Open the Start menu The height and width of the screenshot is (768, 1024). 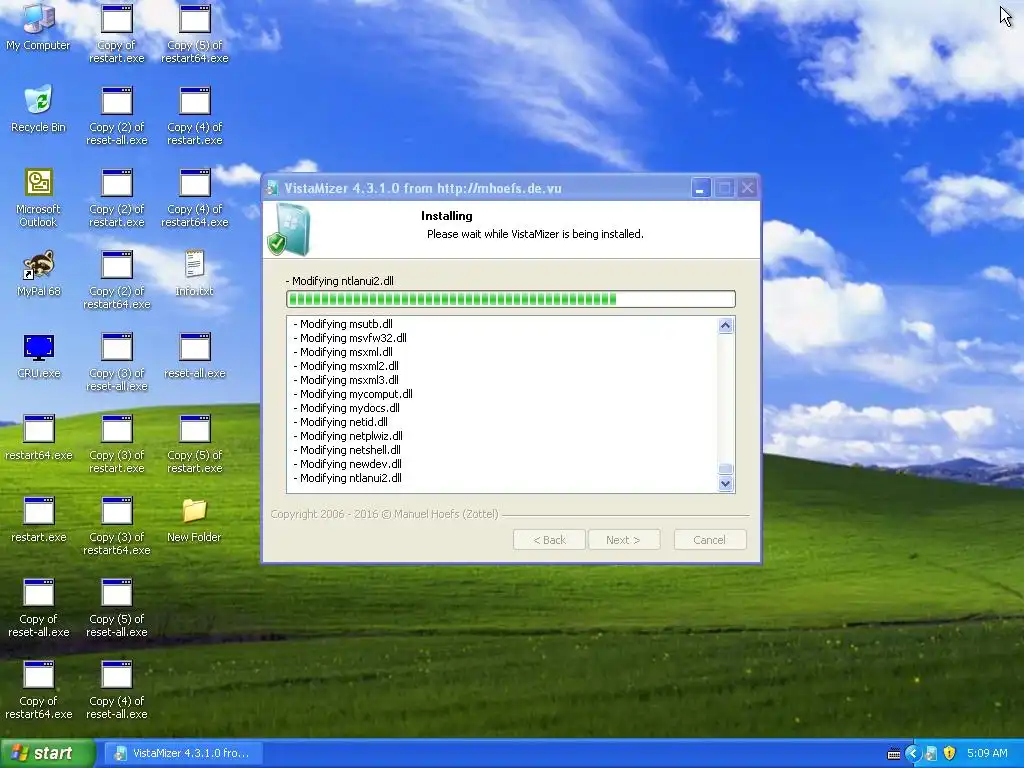47,753
